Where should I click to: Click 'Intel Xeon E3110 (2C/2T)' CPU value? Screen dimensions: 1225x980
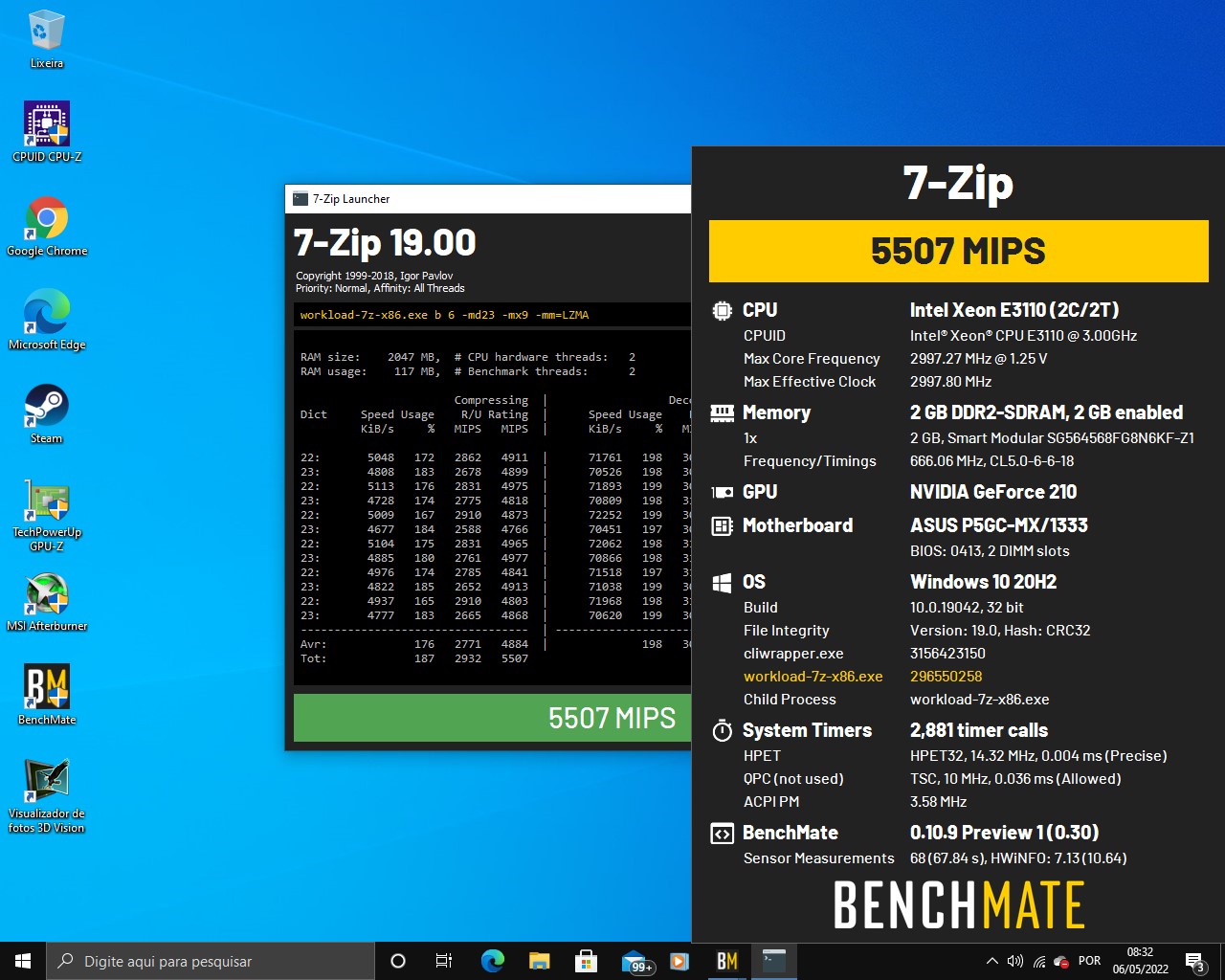pyautogui.click(x=1014, y=310)
